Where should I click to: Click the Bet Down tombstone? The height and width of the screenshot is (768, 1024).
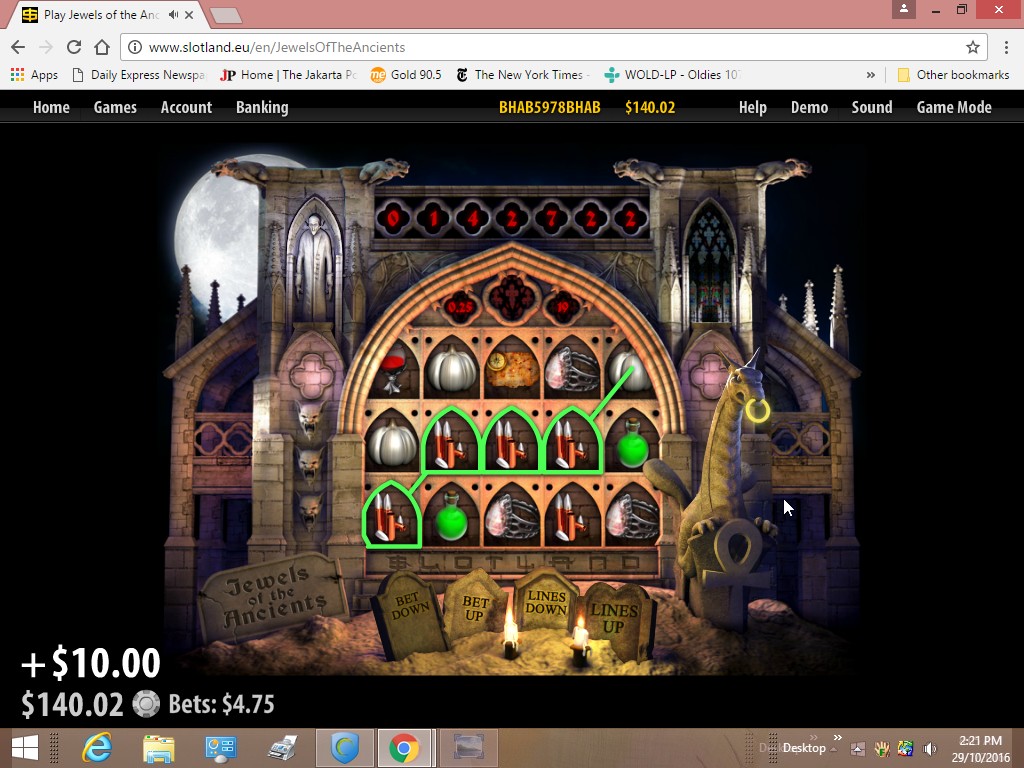pos(409,614)
